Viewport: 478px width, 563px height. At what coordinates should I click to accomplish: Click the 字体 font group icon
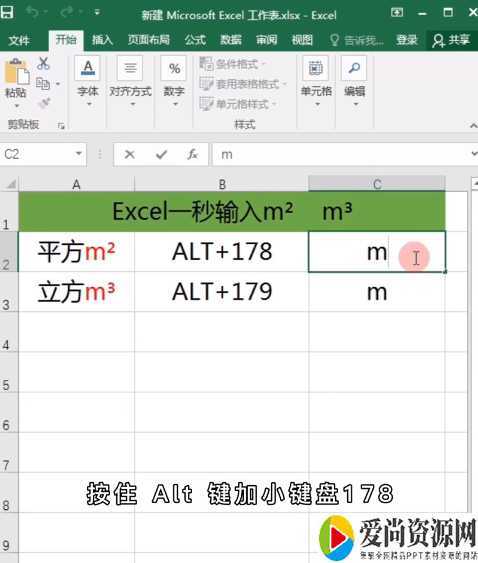pos(88,68)
